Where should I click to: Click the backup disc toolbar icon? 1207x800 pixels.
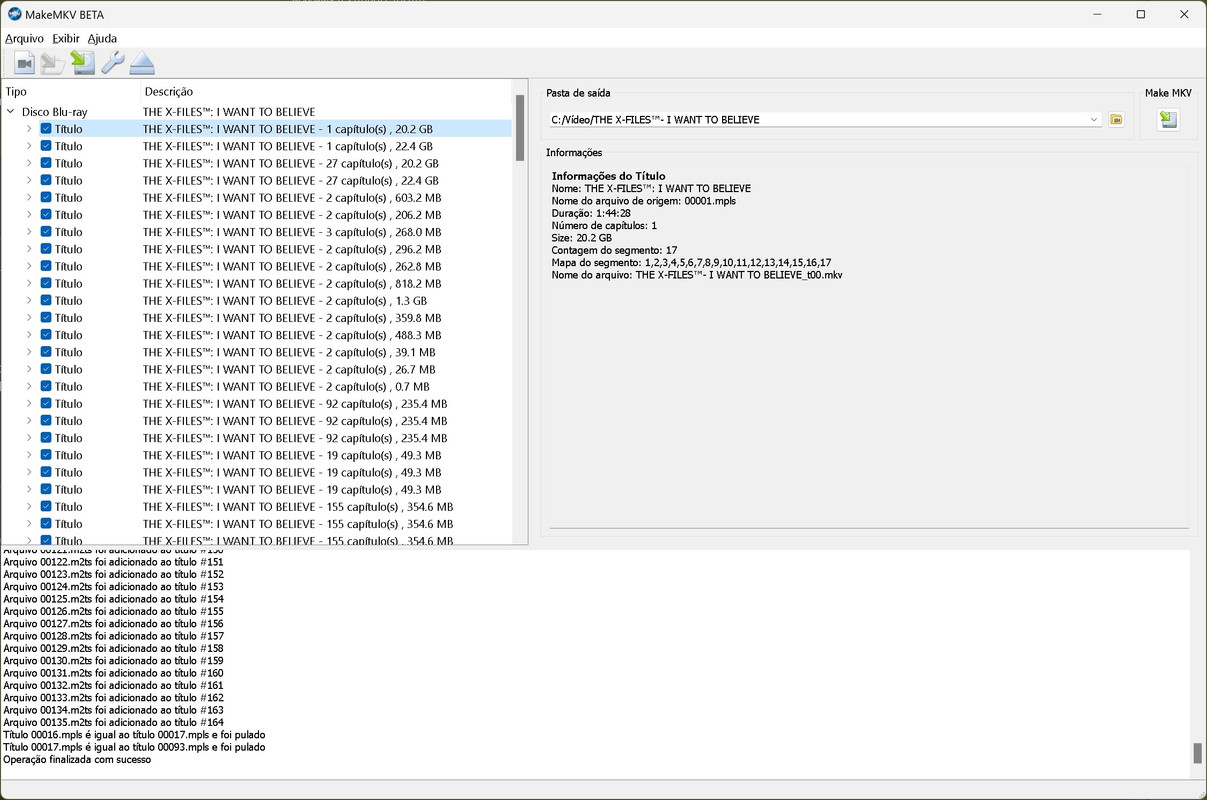tap(53, 63)
